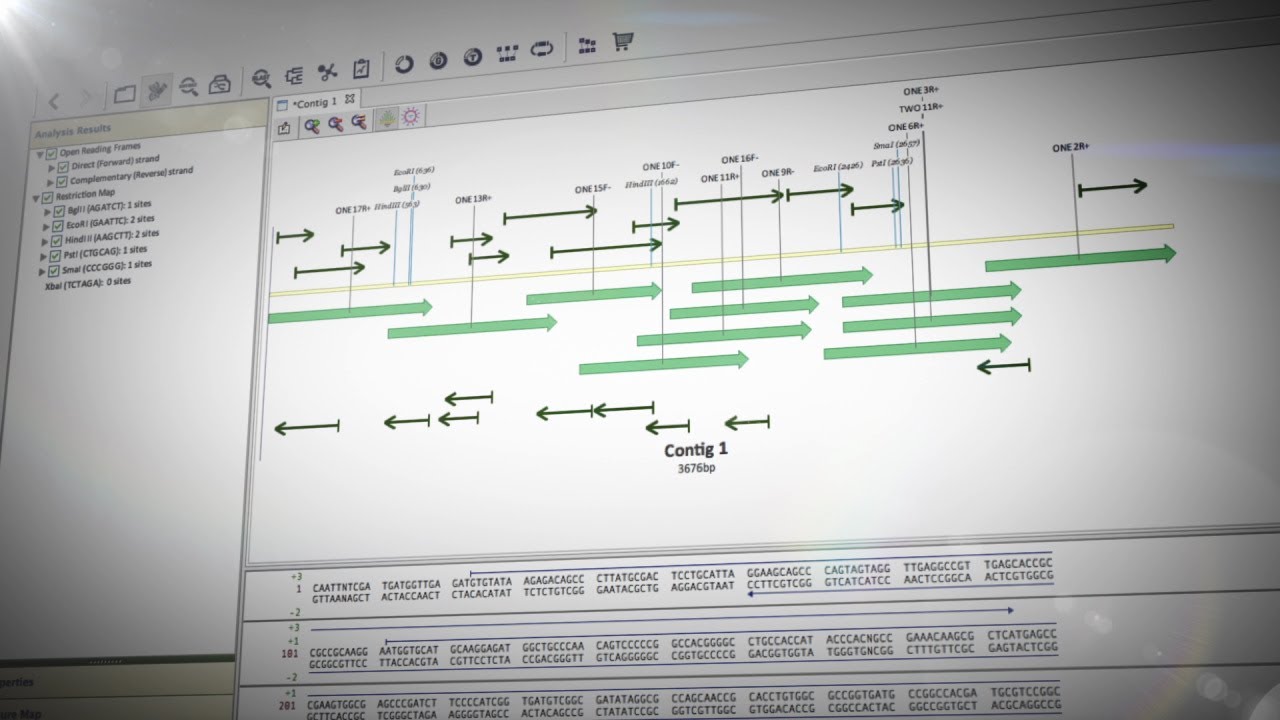Screen dimensions: 1280x720
Task: Select the Contig 1 tab
Action: point(315,103)
